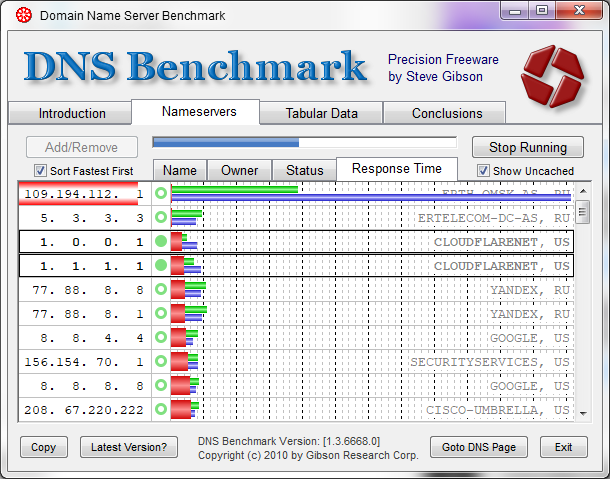Click Precision Freeware by Steve Gibson text
610x479 pixels.
[443, 68]
